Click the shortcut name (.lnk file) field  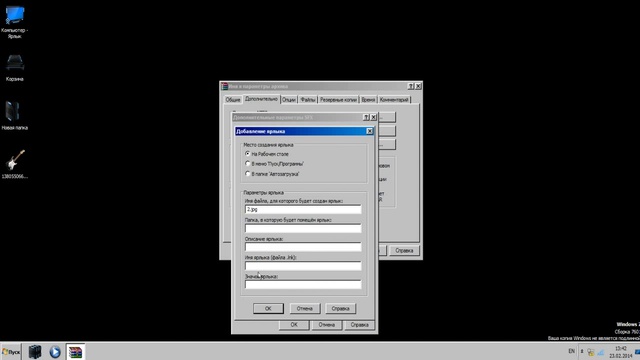pos(303,266)
